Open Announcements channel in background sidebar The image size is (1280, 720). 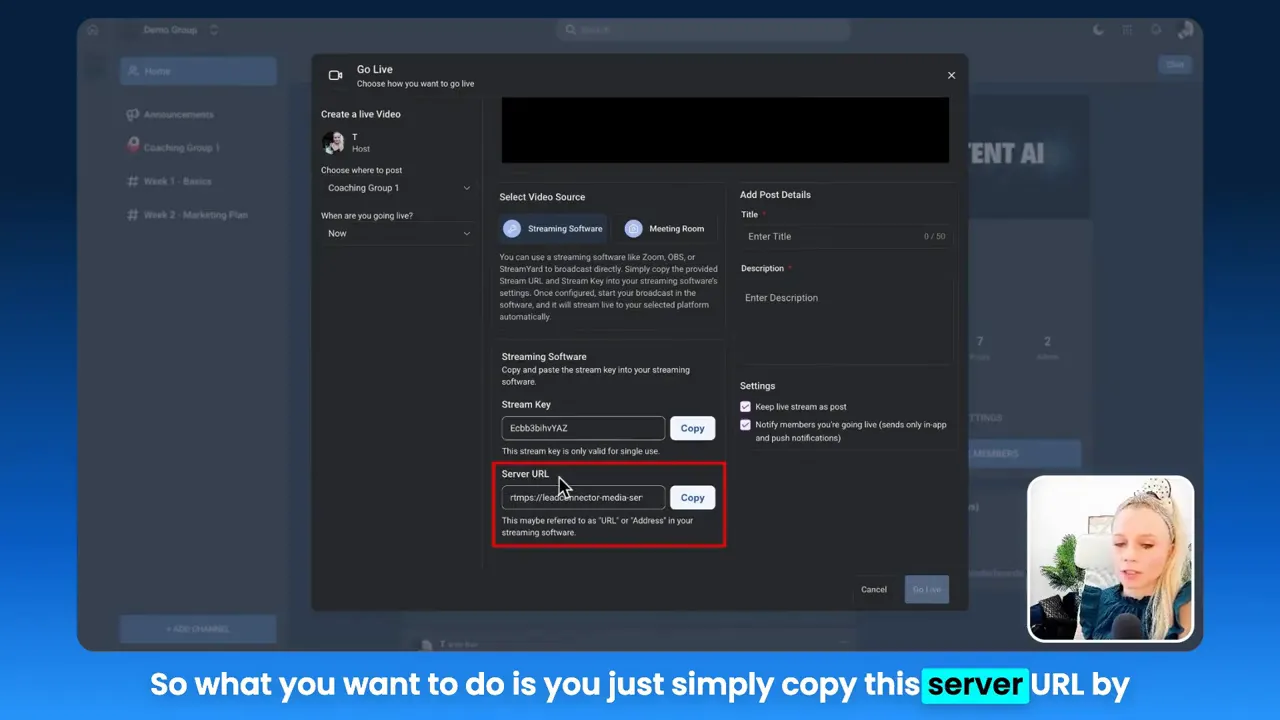tap(178, 115)
